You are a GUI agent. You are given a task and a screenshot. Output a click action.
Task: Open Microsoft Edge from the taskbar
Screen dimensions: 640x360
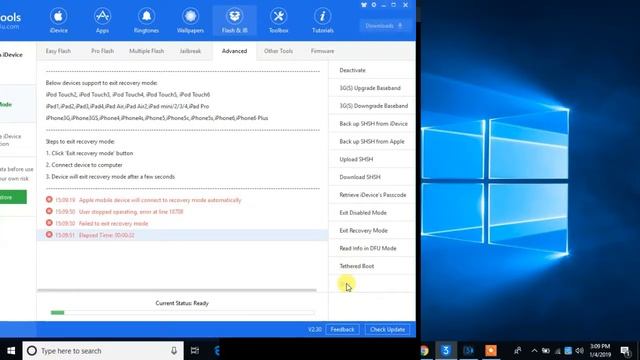(x=217, y=351)
